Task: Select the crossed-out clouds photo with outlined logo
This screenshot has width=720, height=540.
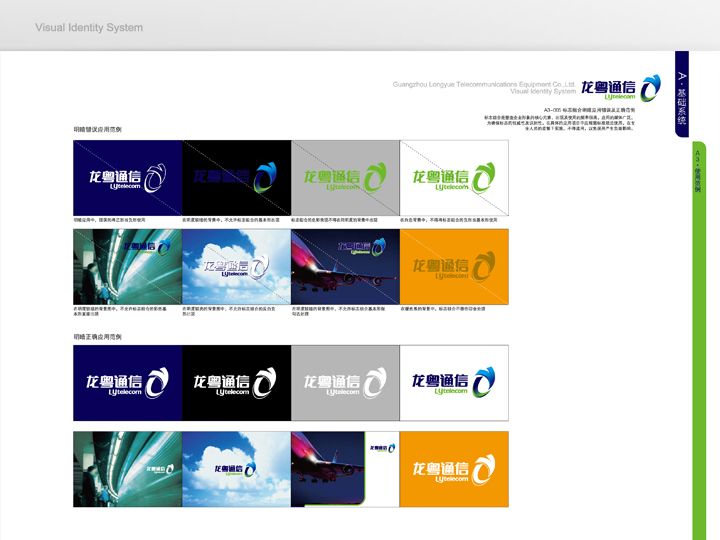Action: 236,267
